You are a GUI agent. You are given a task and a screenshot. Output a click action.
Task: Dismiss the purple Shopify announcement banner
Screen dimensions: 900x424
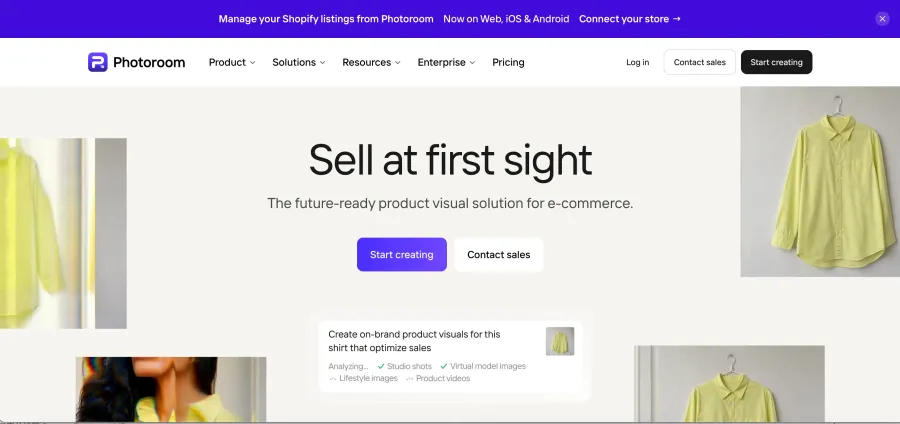[x=882, y=19]
